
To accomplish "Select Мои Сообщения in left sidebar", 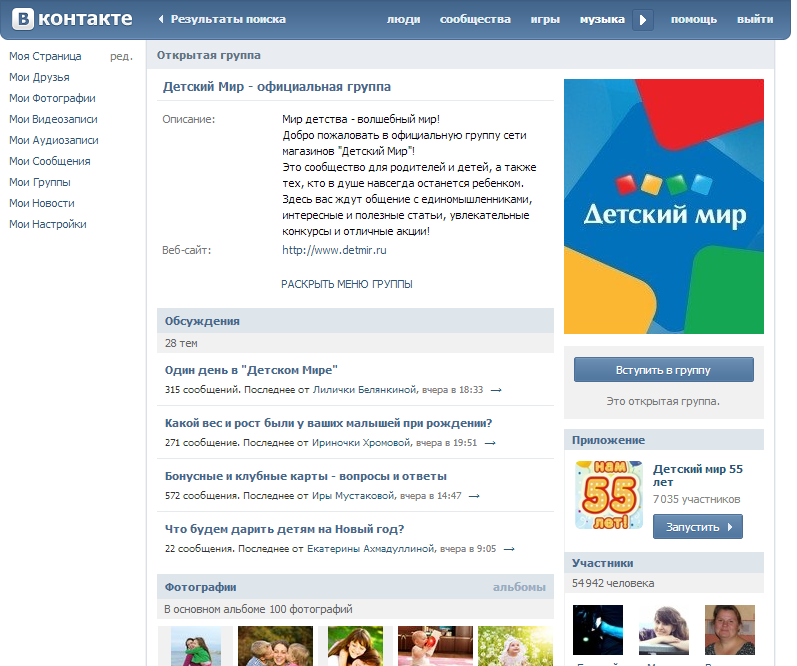I will (49, 161).
